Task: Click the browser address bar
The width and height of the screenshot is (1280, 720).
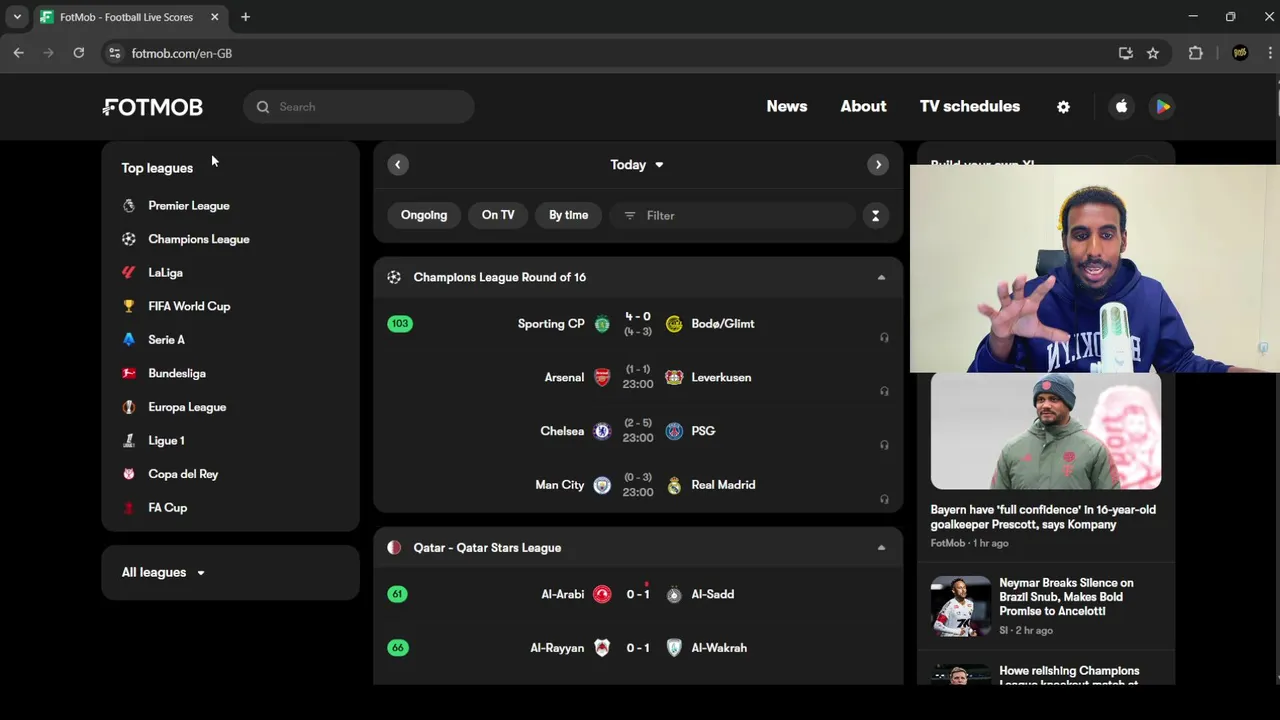Action: coord(610,53)
